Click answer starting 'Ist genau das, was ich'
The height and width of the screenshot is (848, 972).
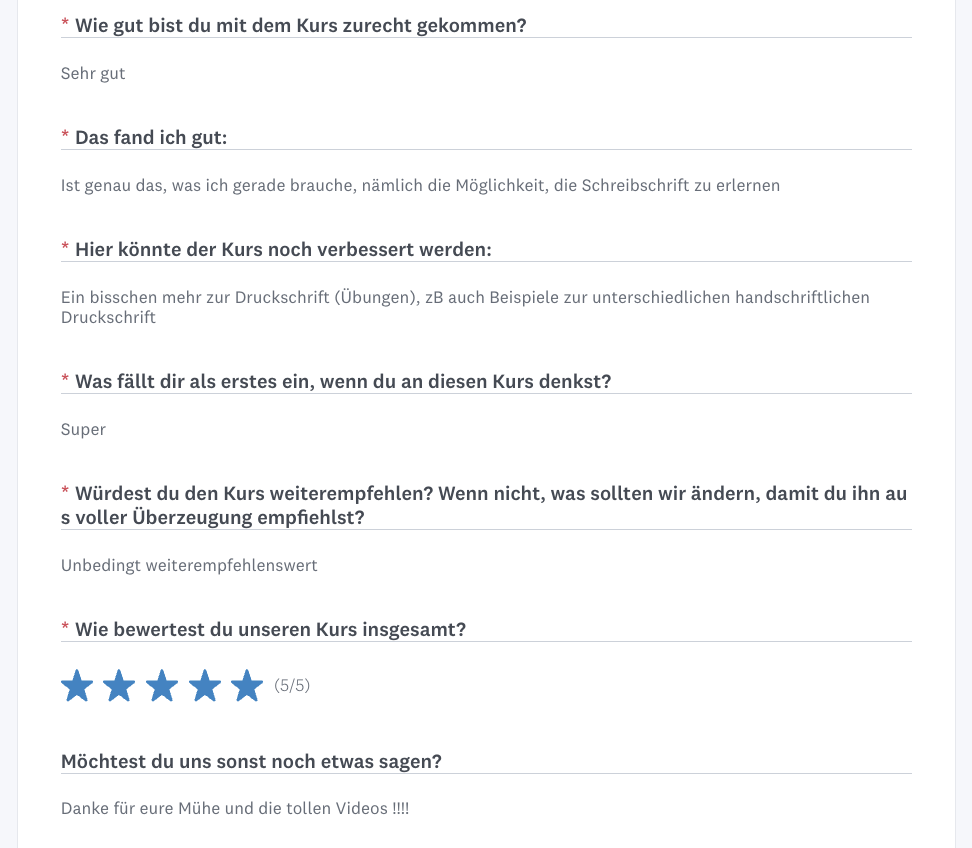(420, 185)
